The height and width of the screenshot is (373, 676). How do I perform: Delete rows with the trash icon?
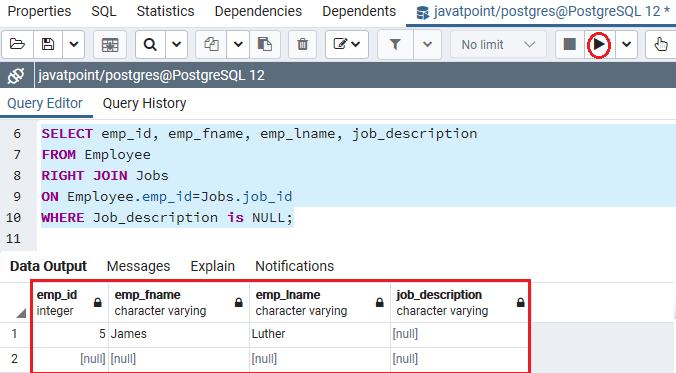(303, 44)
